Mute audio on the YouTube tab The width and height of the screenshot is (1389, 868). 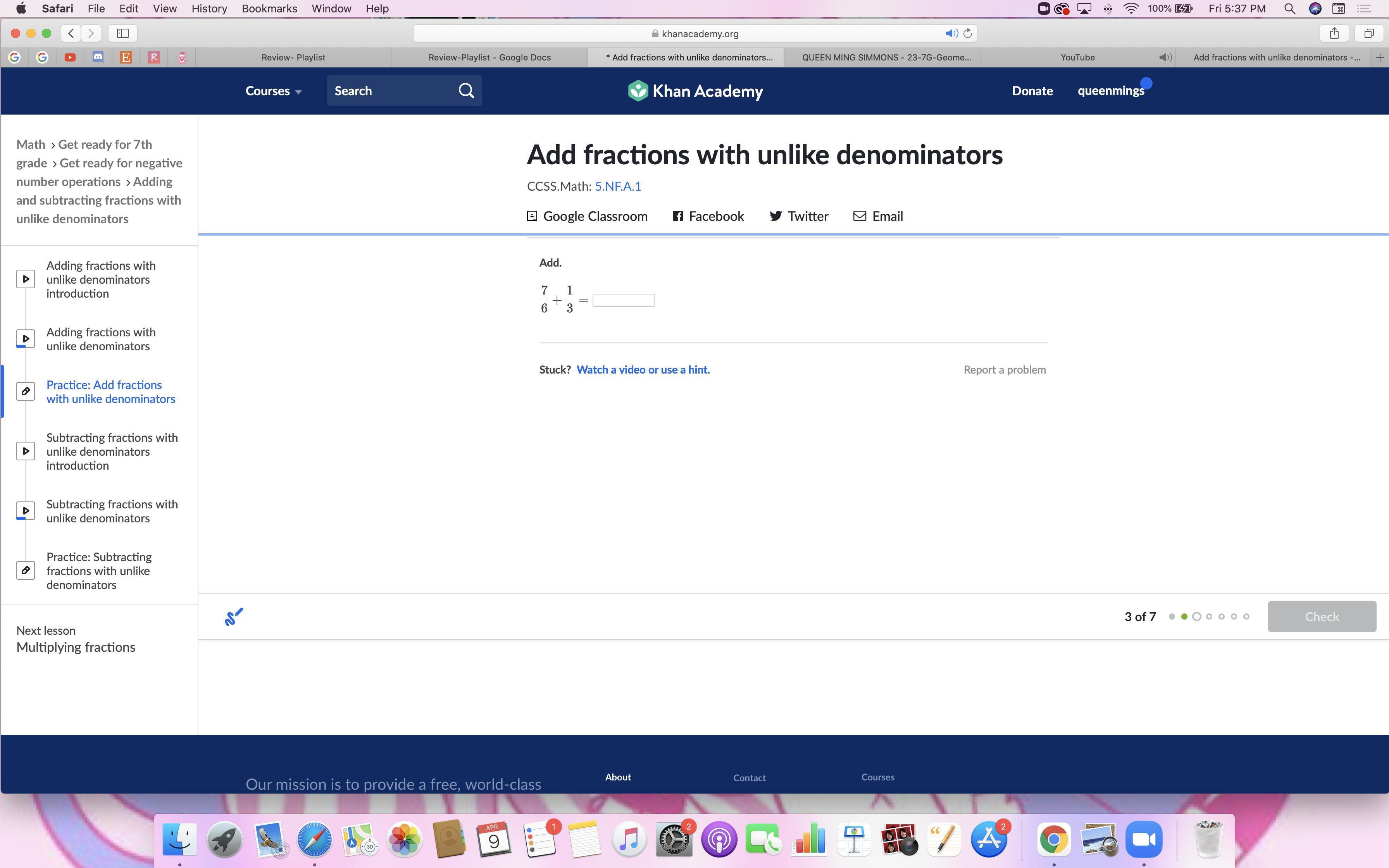click(x=1165, y=57)
